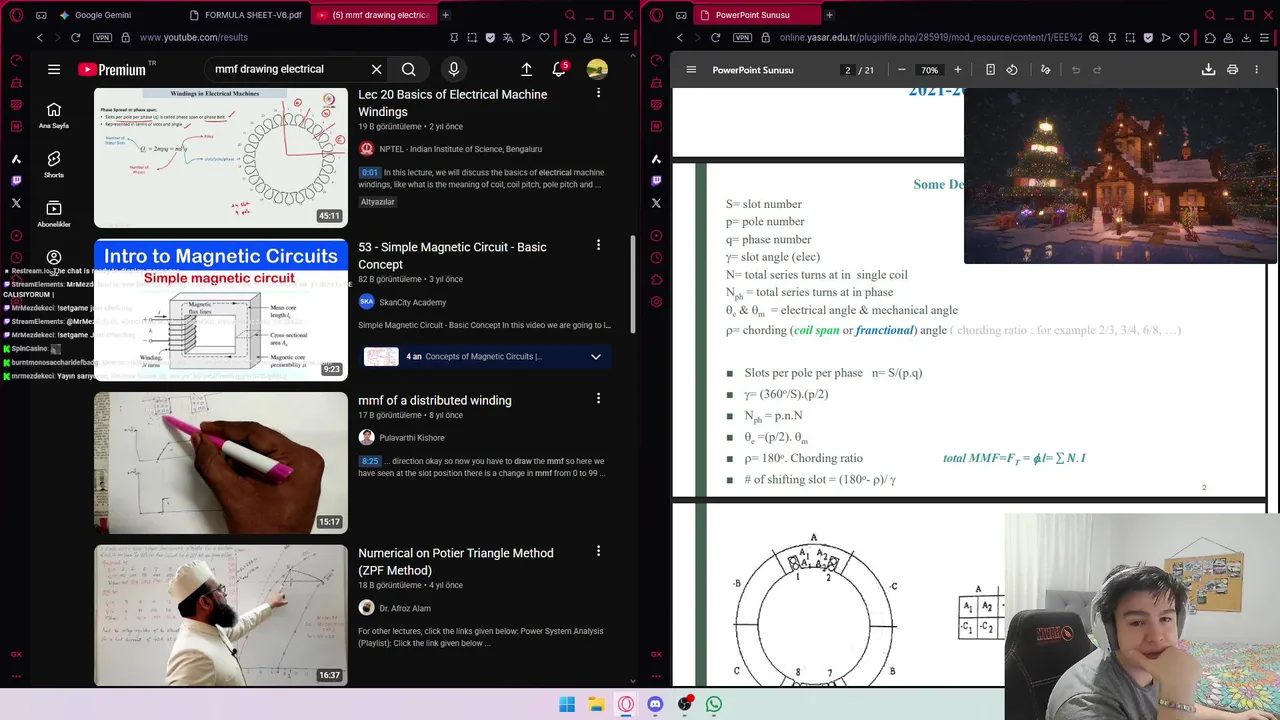Open downloads icon in YouTube window toolbar

(606, 38)
